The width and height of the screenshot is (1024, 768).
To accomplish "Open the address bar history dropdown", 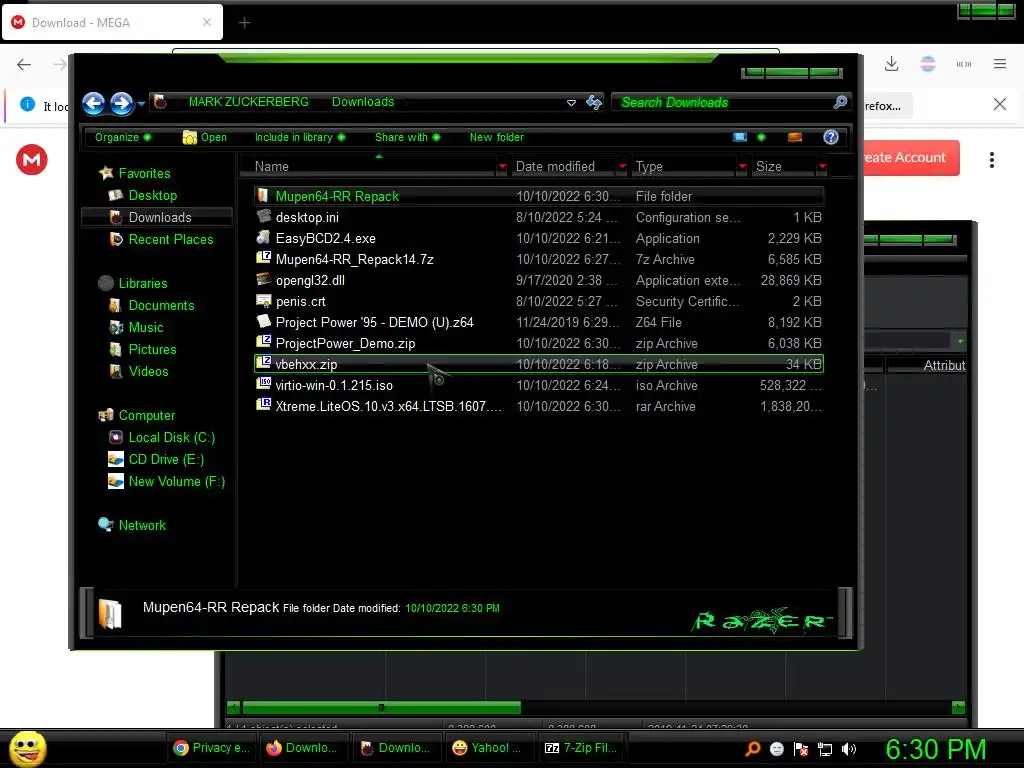I will click(571, 103).
